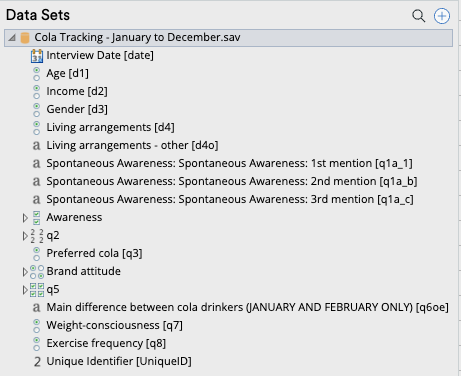Screen dimensions: 461x376
Task: Select the Age [d1] variable
Action: pos(68,73)
